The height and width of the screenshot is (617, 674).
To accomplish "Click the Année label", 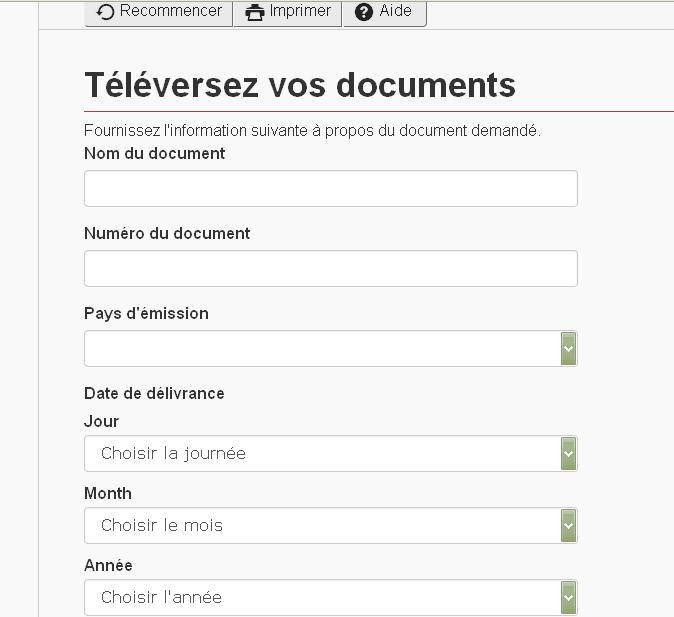I will (x=108, y=565).
